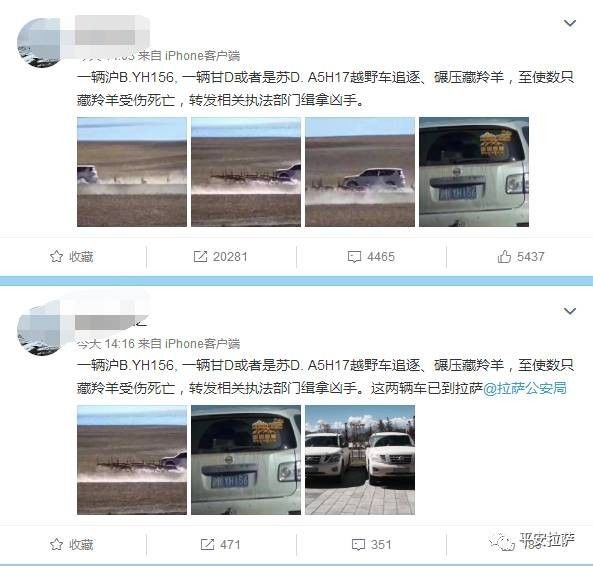Expand the second post's chevron menu
593x566 pixels.
click(570, 311)
